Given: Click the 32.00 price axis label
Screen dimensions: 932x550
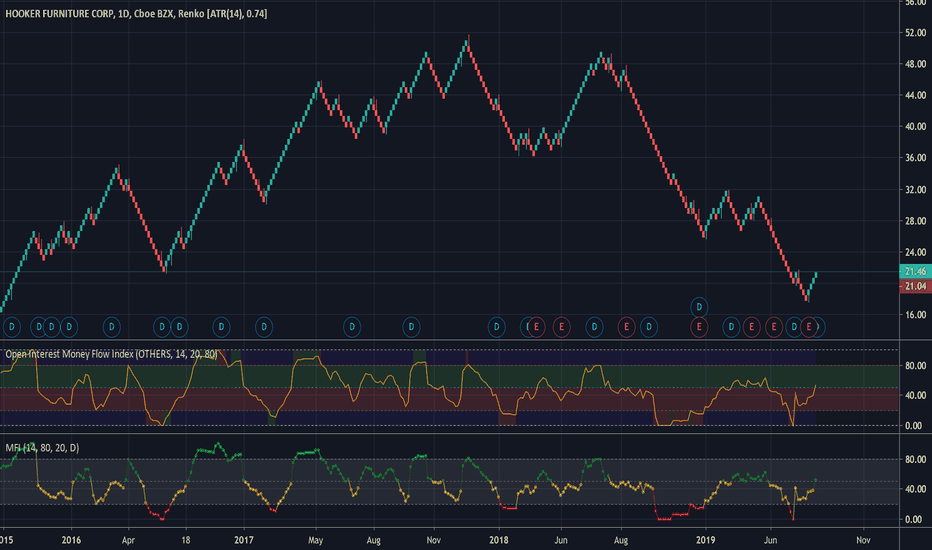Looking at the screenshot, I should [x=915, y=190].
